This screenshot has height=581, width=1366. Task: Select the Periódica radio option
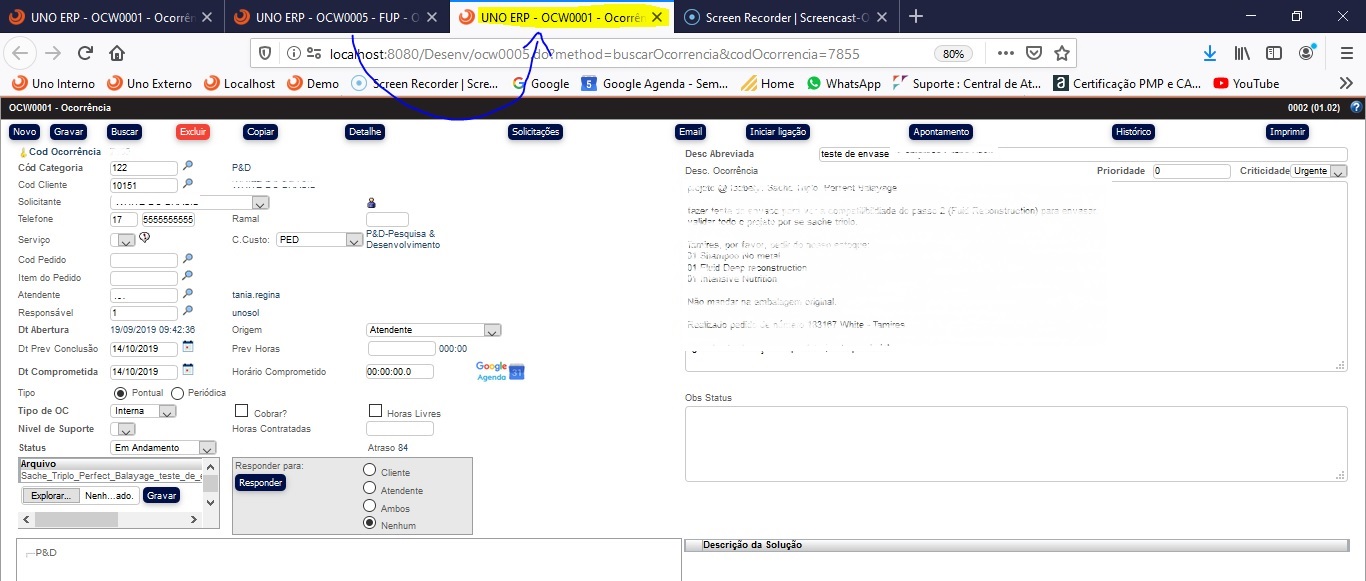coord(178,393)
